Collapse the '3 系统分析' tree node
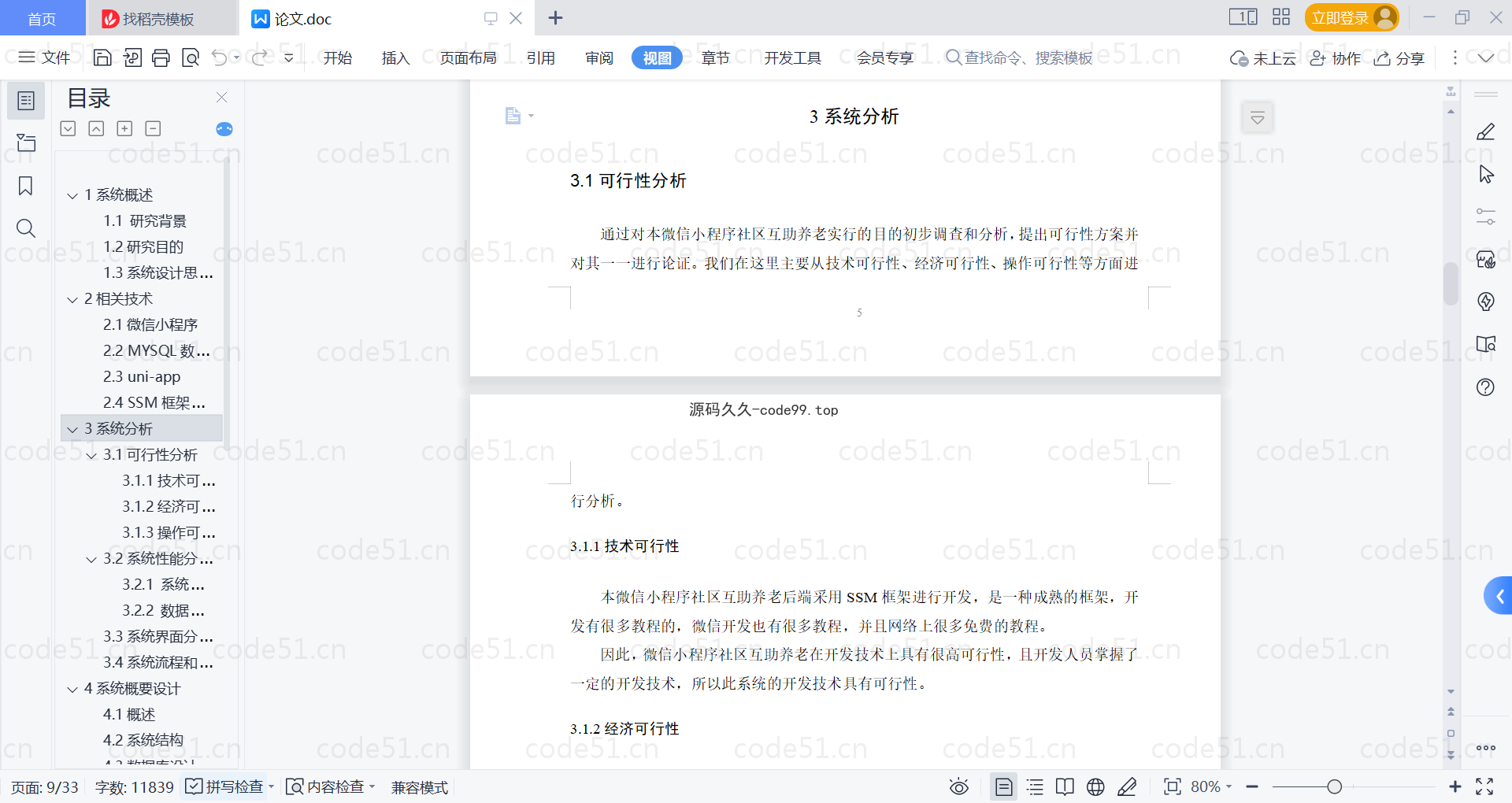The height and width of the screenshot is (803, 1512). coord(72,429)
